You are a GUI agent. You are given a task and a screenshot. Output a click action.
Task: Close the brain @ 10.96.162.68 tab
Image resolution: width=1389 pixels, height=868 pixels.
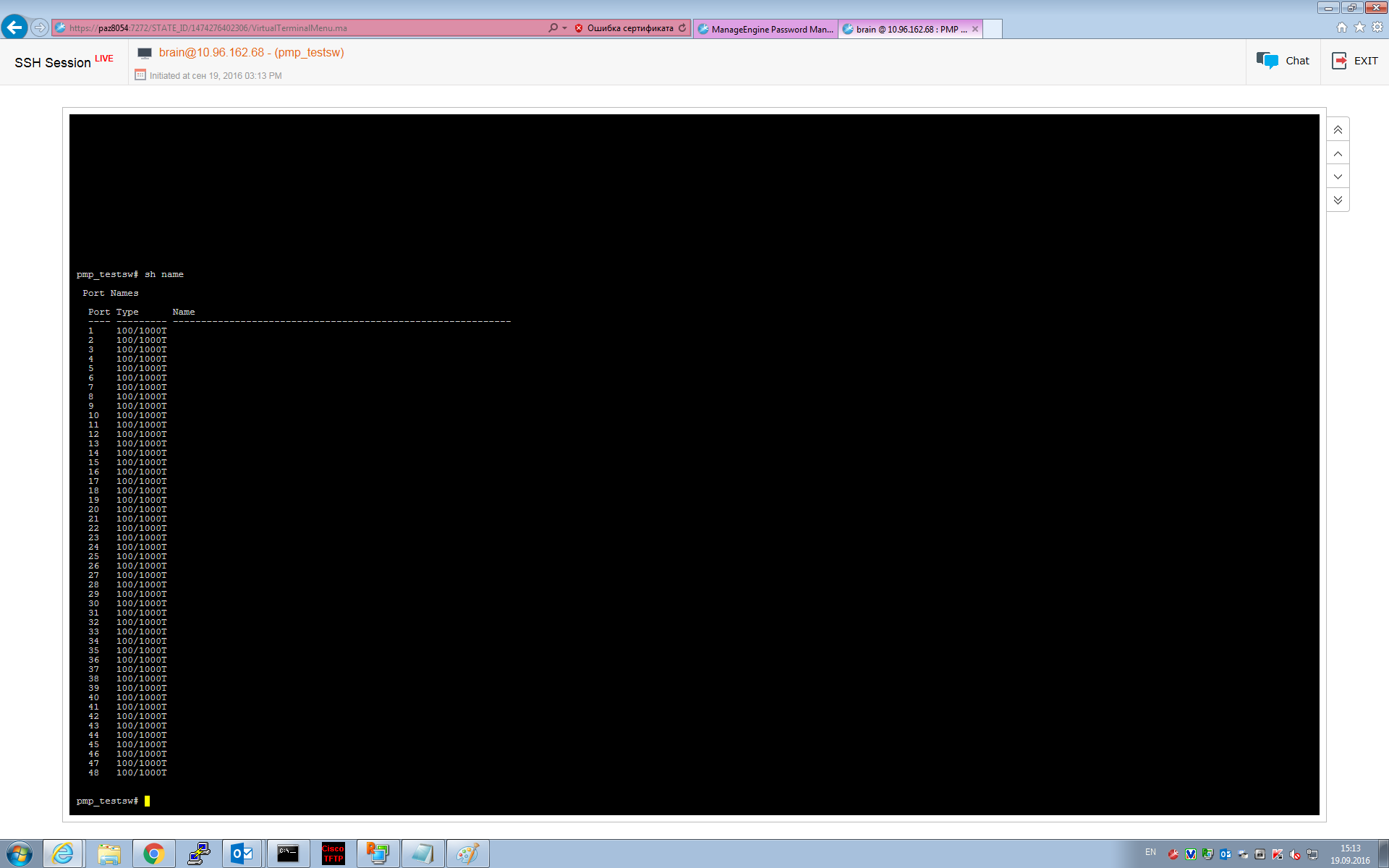point(975,29)
